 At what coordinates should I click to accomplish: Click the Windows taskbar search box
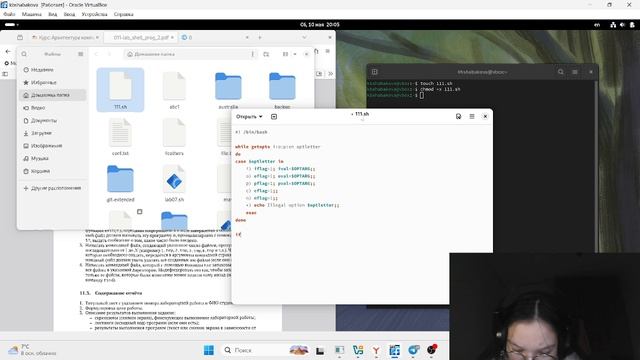[264, 350]
